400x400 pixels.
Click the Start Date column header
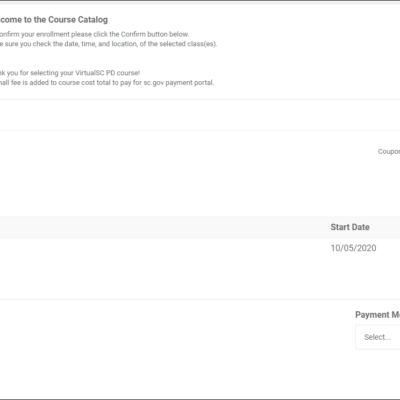(350, 227)
